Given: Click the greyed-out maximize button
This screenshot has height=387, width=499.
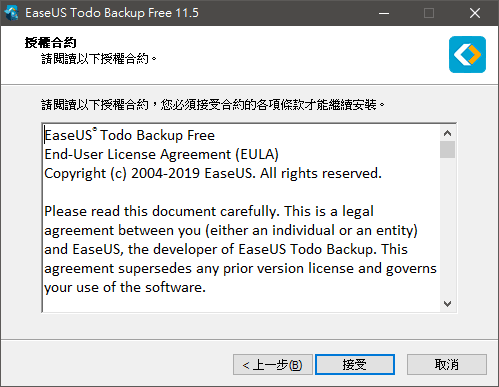Looking at the screenshot, I should click(x=429, y=13).
